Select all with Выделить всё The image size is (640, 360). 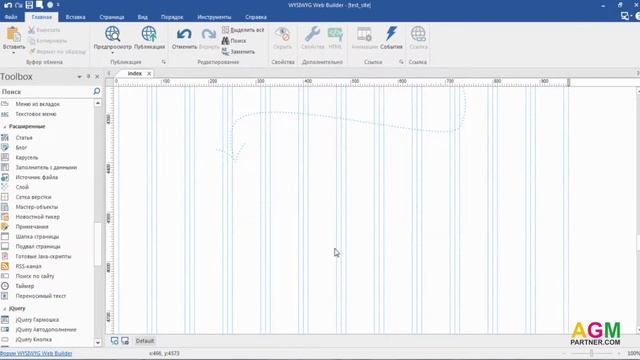click(243, 30)
